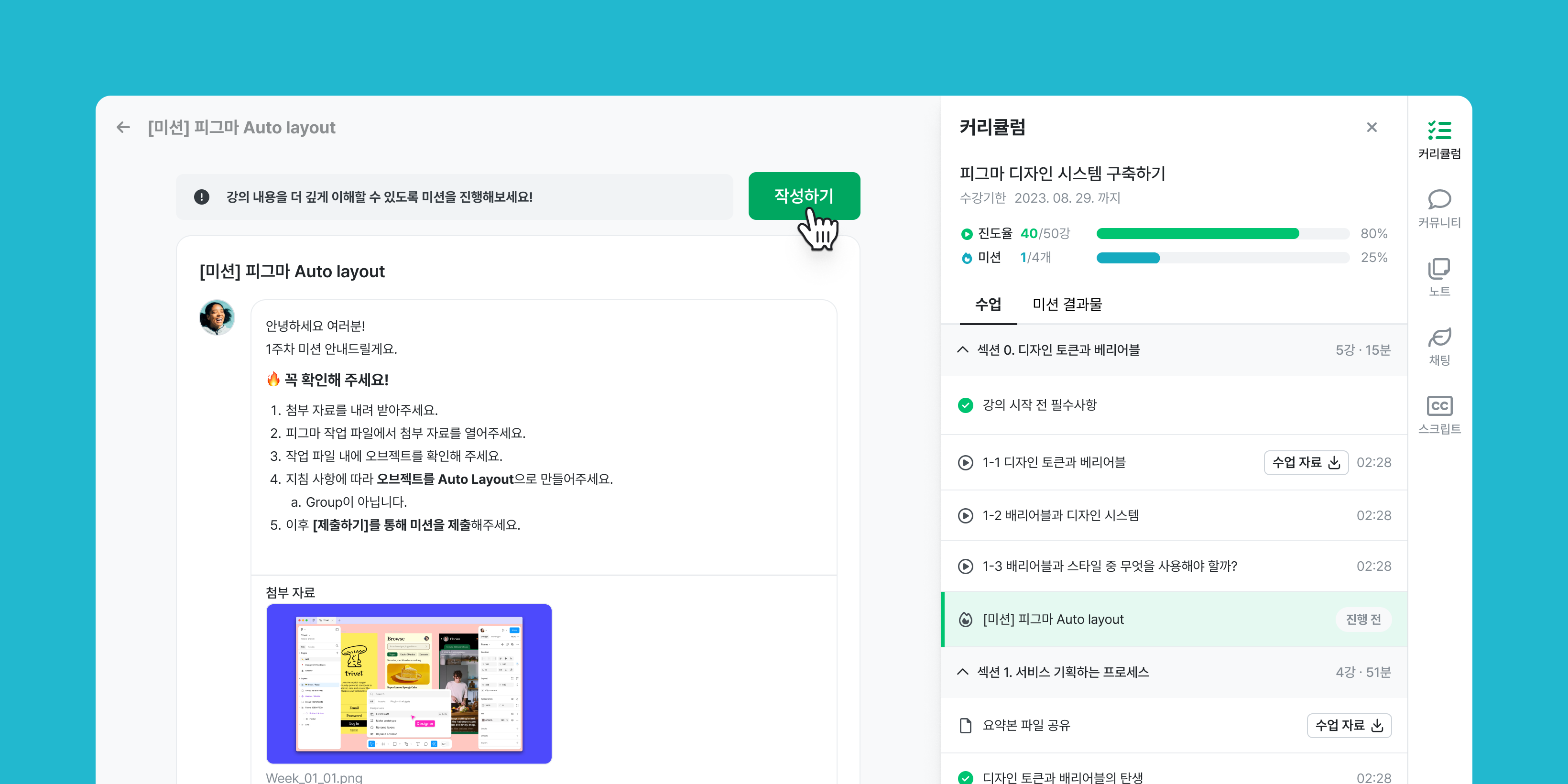This screenshot has width=1568, height=784.
Task: Download 수업 자료 for lesson 1-1
Action: tap(1306, 463)
